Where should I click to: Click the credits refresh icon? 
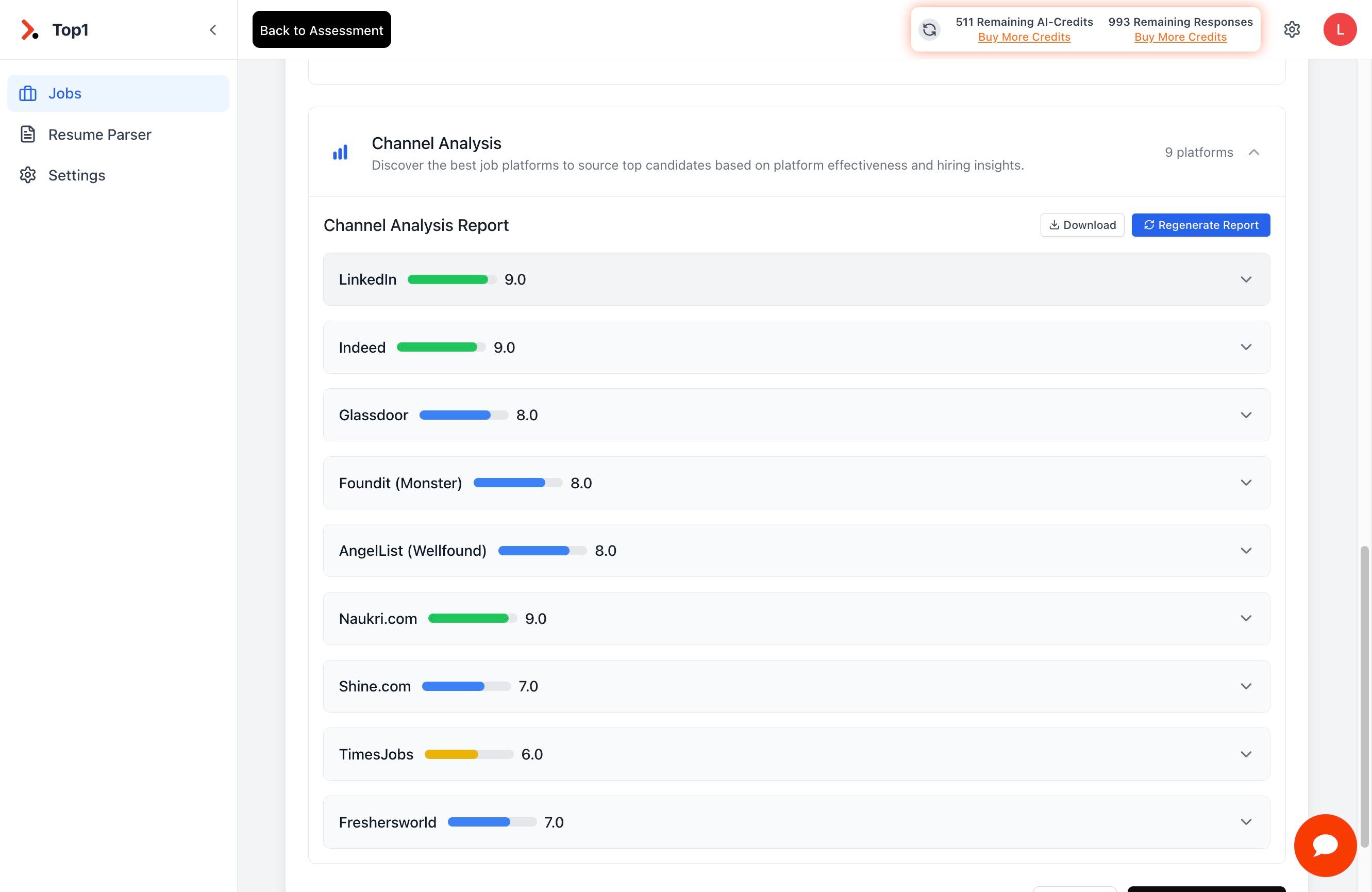[x=929, y=29]
